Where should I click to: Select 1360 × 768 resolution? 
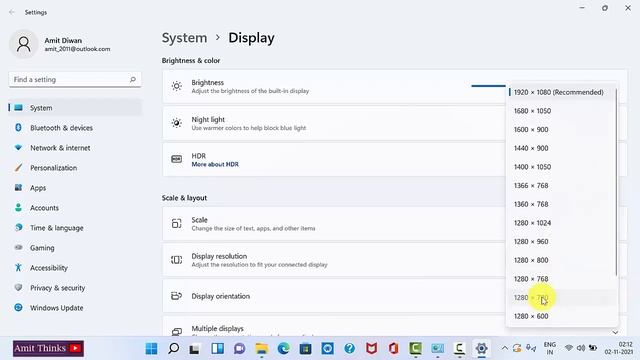(x=561, y=204)
